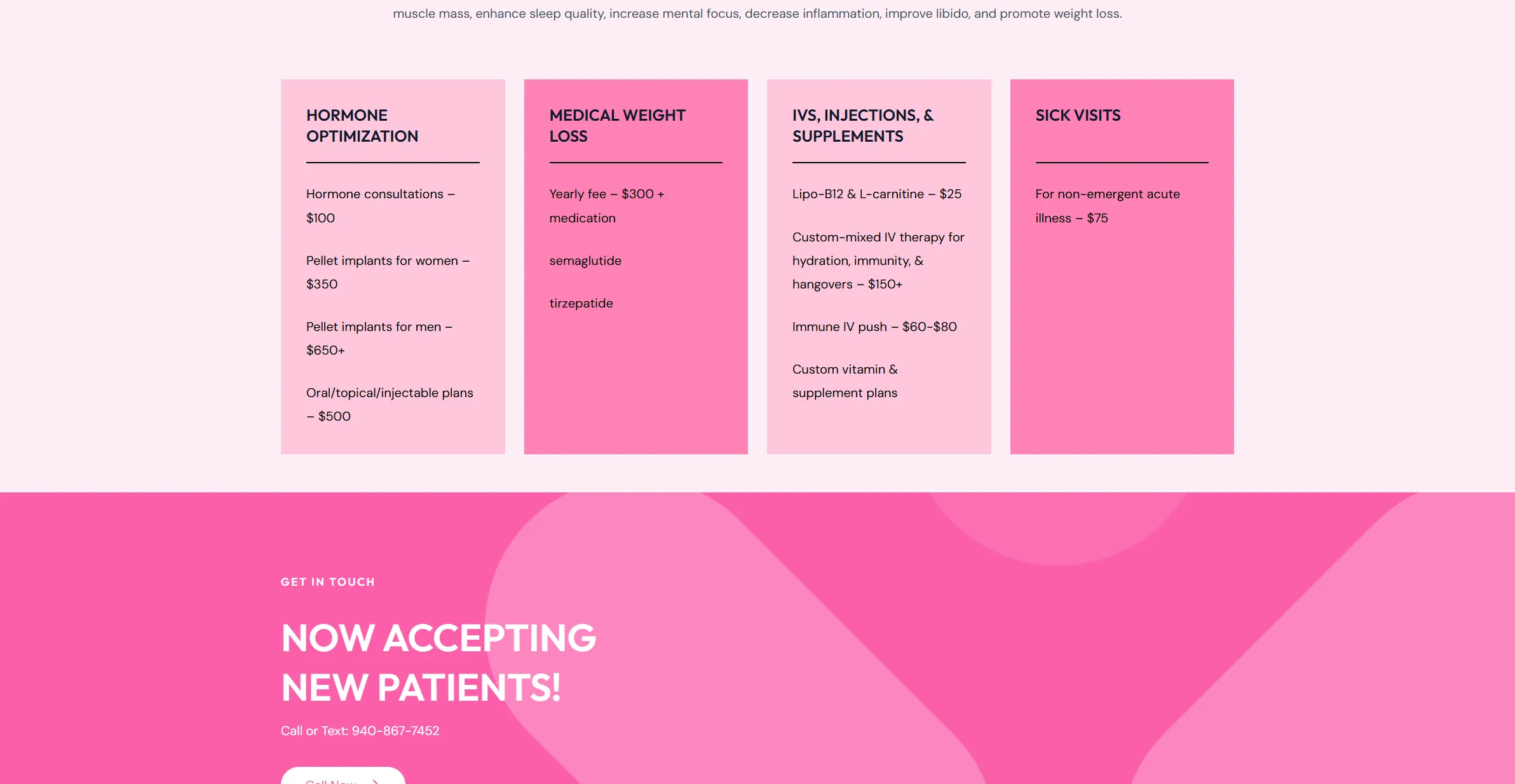Click the IVs, Injections, & Supplements heading
The height and width of the screenshot is (784, 1515).
point(863,126)
